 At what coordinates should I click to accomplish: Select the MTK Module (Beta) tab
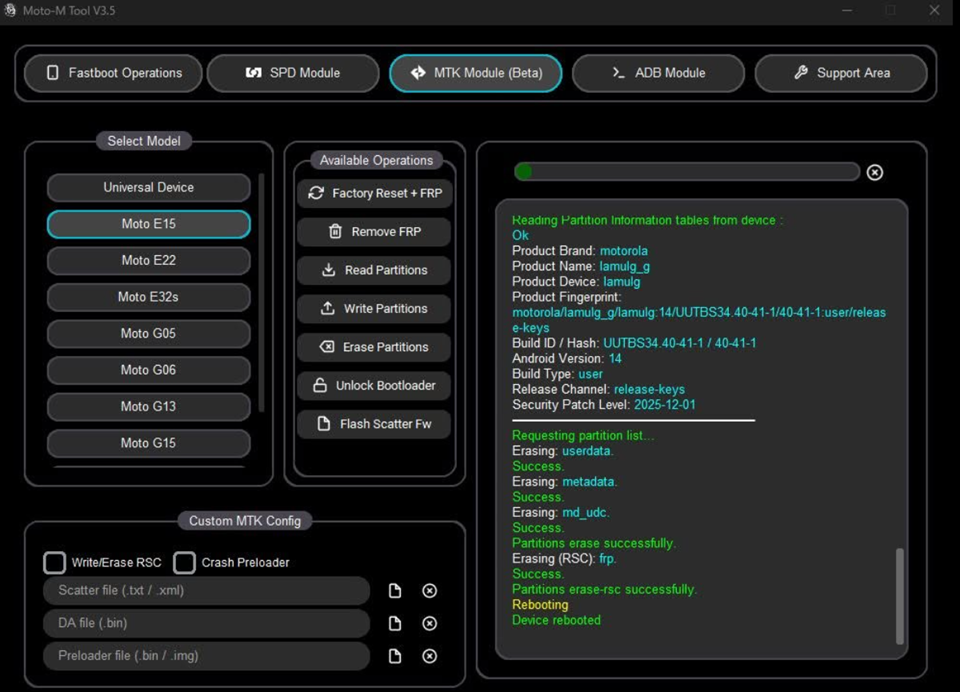tap(476, 73)
